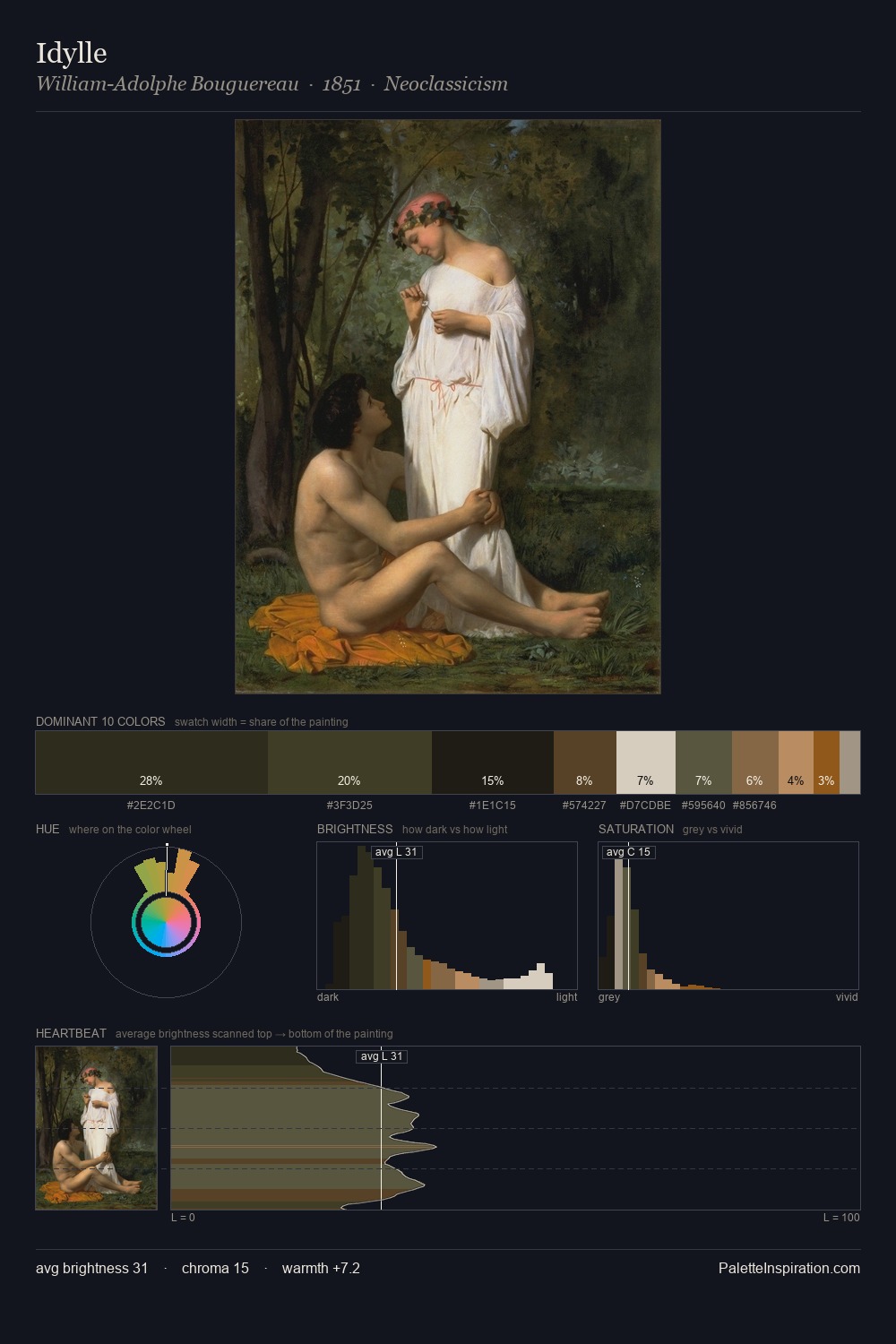Viewport: 896px width, 1344px height.
Task: Click the "L = 100" axis label
Action: 841,1218
